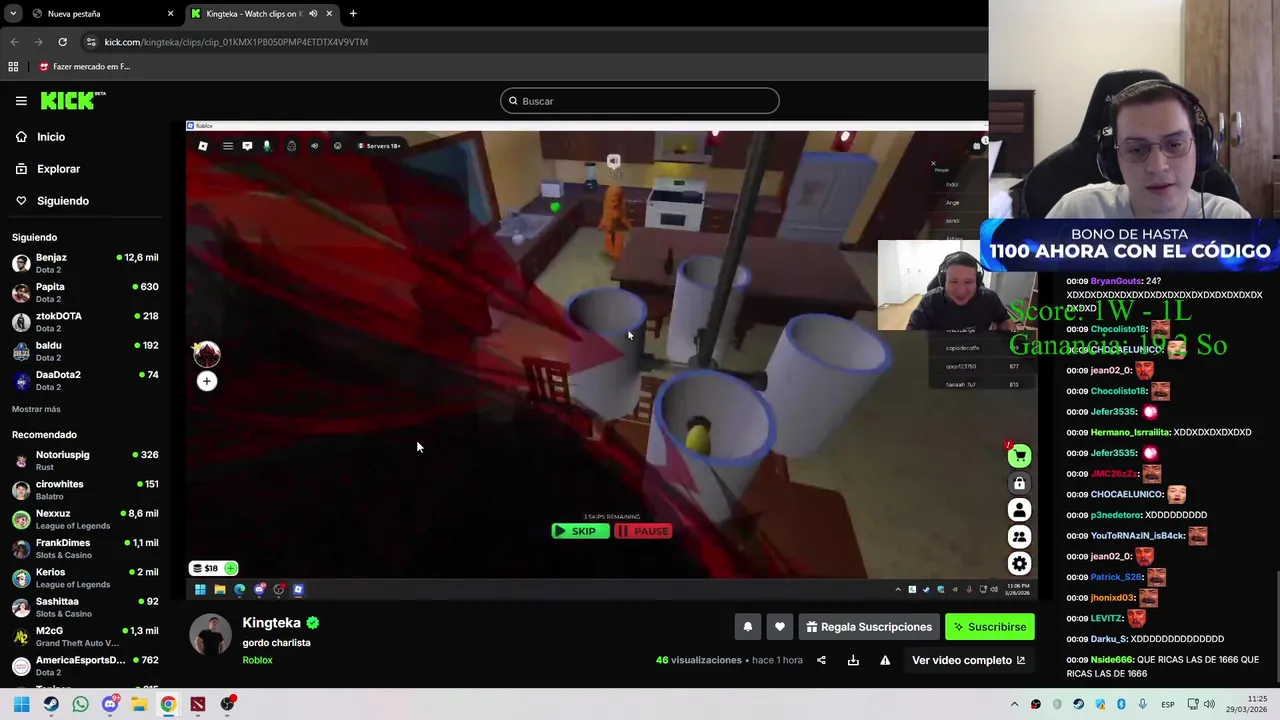Select the Kingteka clips tab

tap(260, 14)
